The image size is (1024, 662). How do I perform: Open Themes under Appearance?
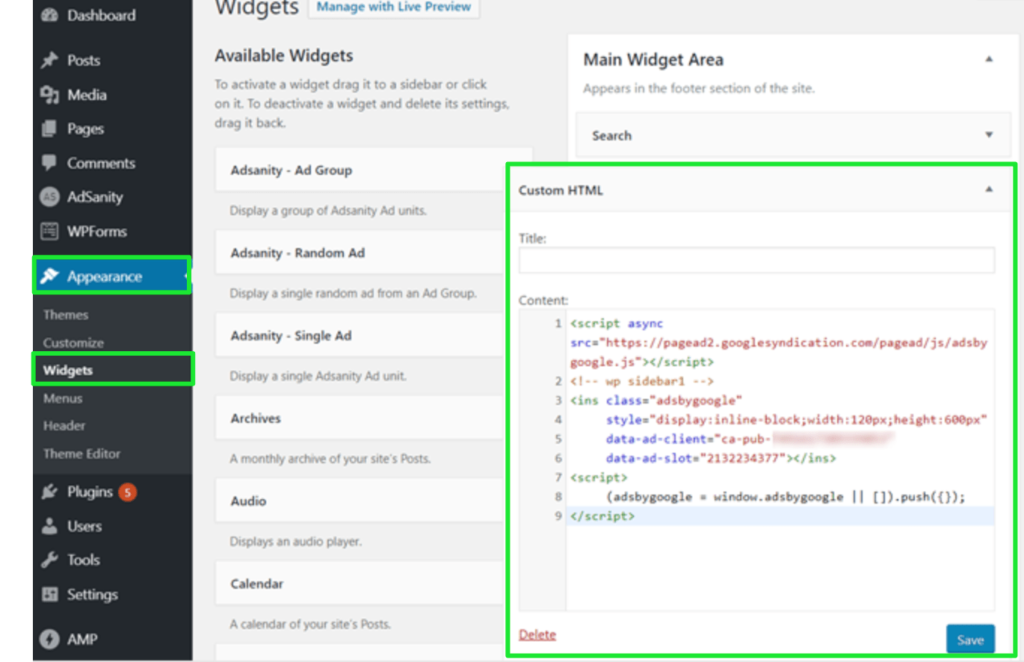65,315
